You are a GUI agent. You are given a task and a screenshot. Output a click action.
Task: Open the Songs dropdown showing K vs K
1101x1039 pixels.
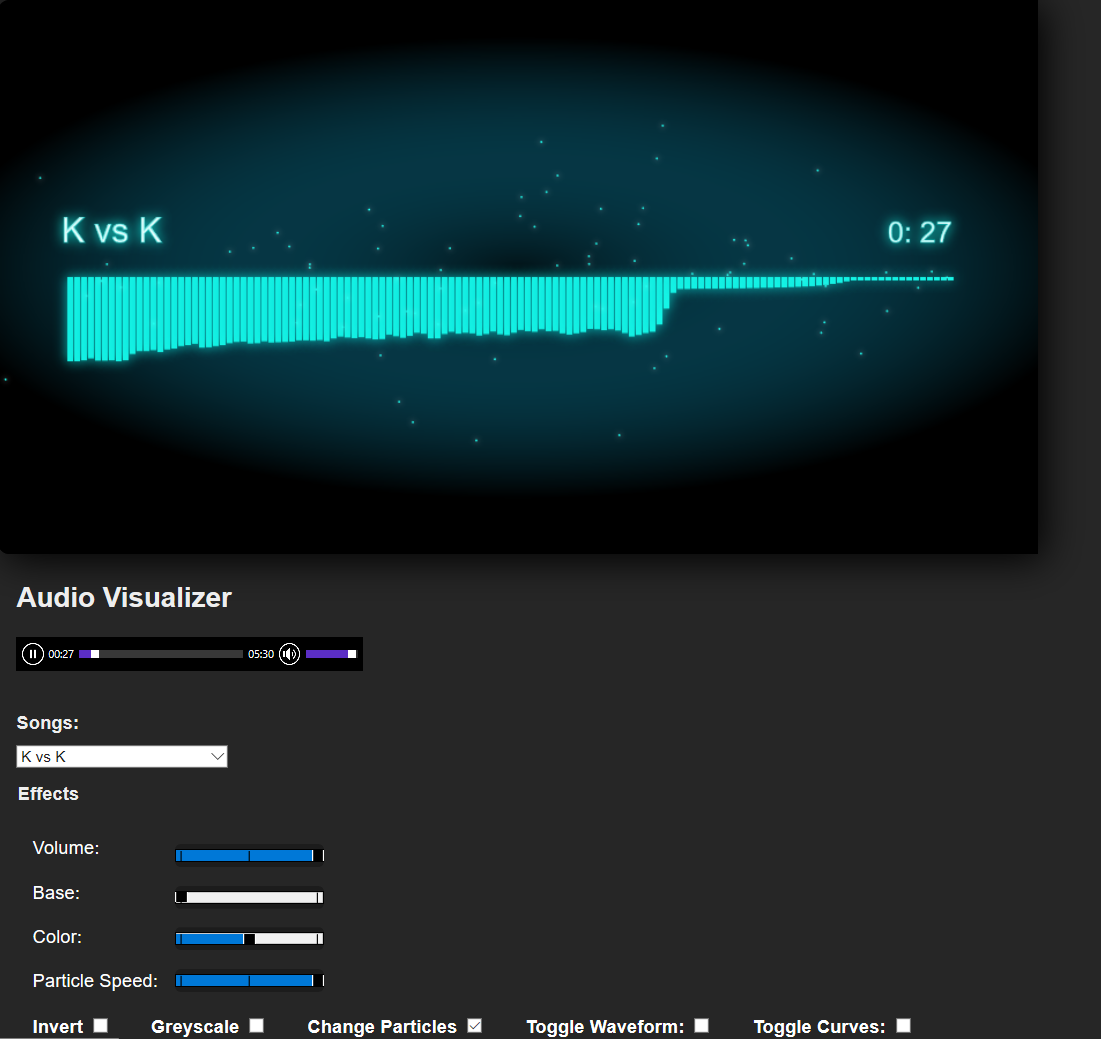point(122,757)
